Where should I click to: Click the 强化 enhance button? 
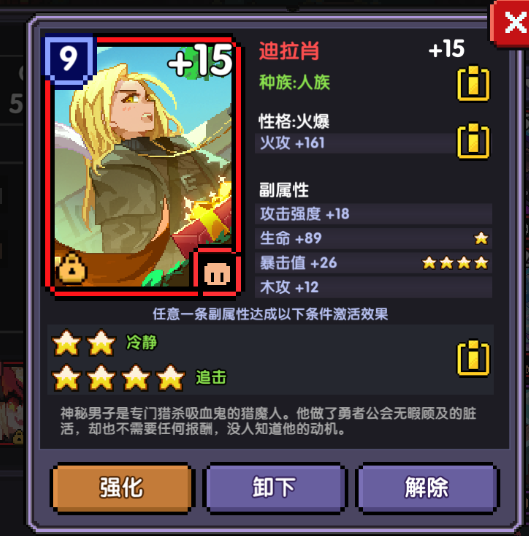click(122, 487)
